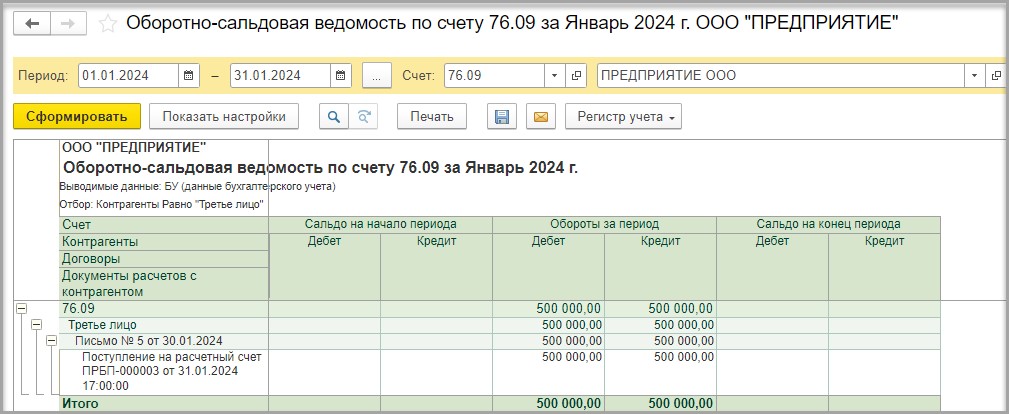1009x414 pixels.
Task: Open the period selection ellipsis button
Action: (376, 76)
